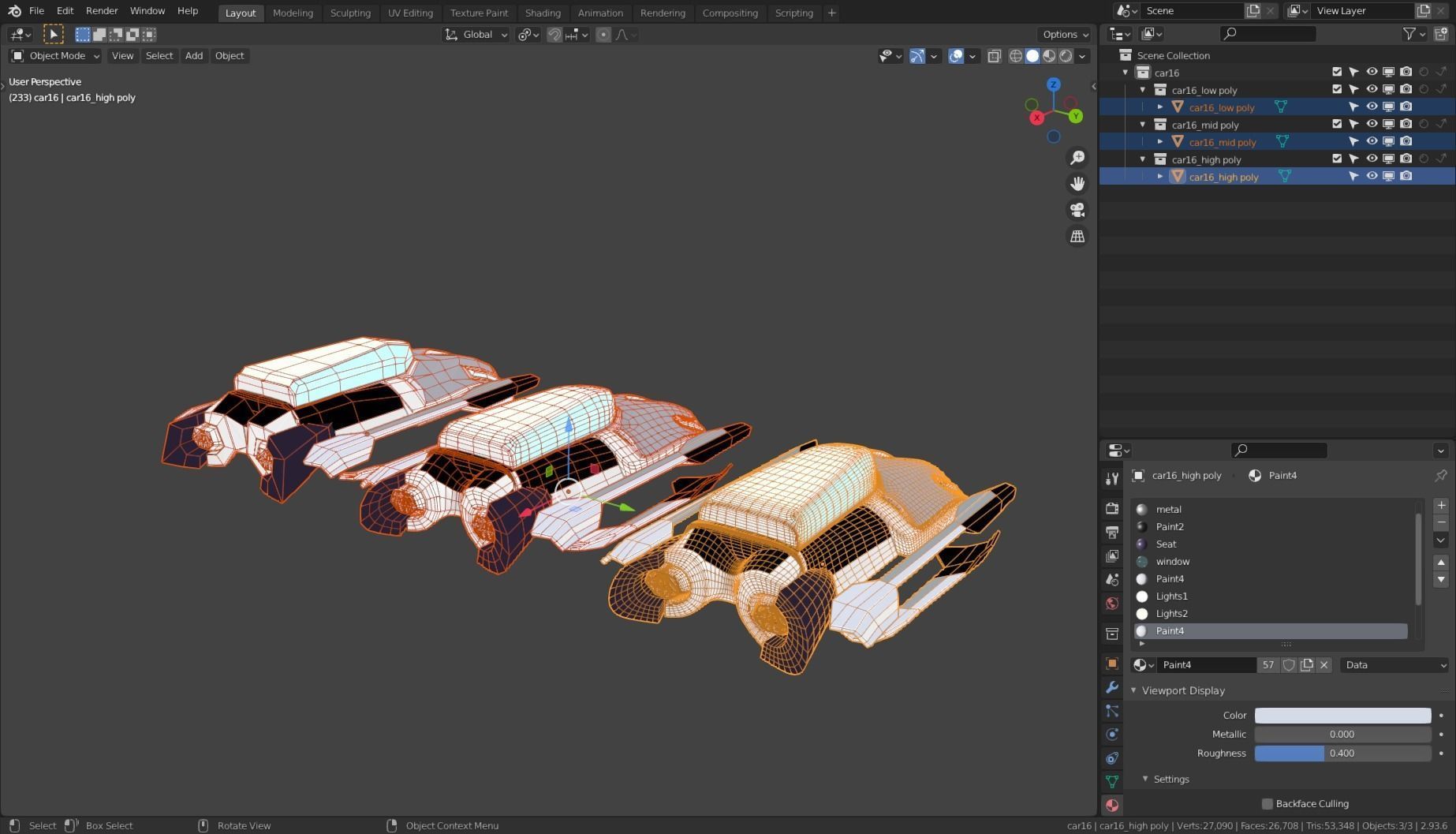
Task: Remove the selected material slot
Action: 1441,523
